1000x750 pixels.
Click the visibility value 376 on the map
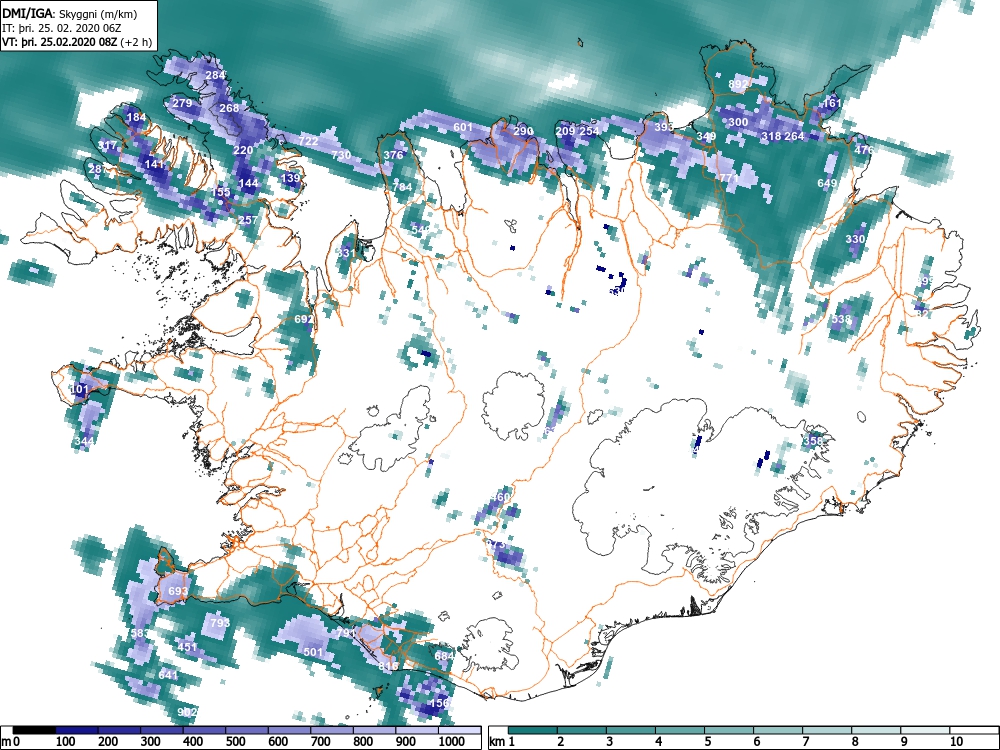point(393,155)
